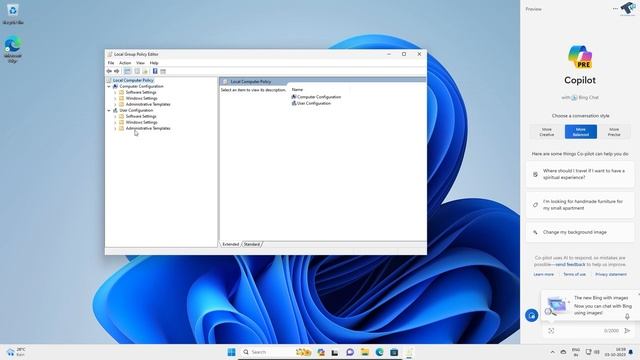Image resolution: width=640 pixels, height=360 pixels.
Task: Open the Learn more link
Action: pos(544,274)
